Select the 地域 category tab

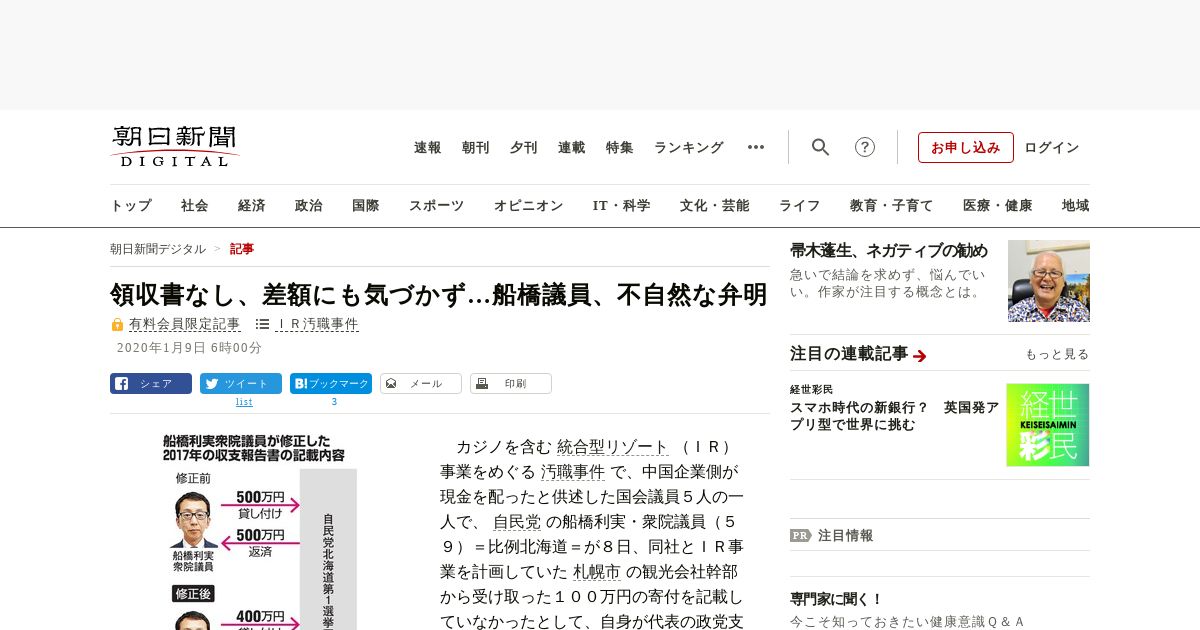(x=1076, y=205)
